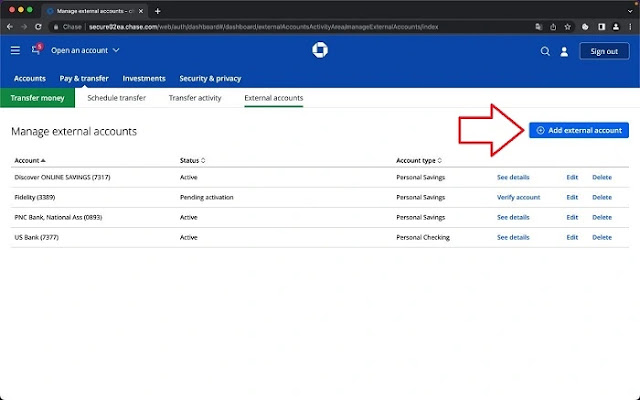
Task: Edit the US Bank (7377) account
Action: (x=572, y=237)
